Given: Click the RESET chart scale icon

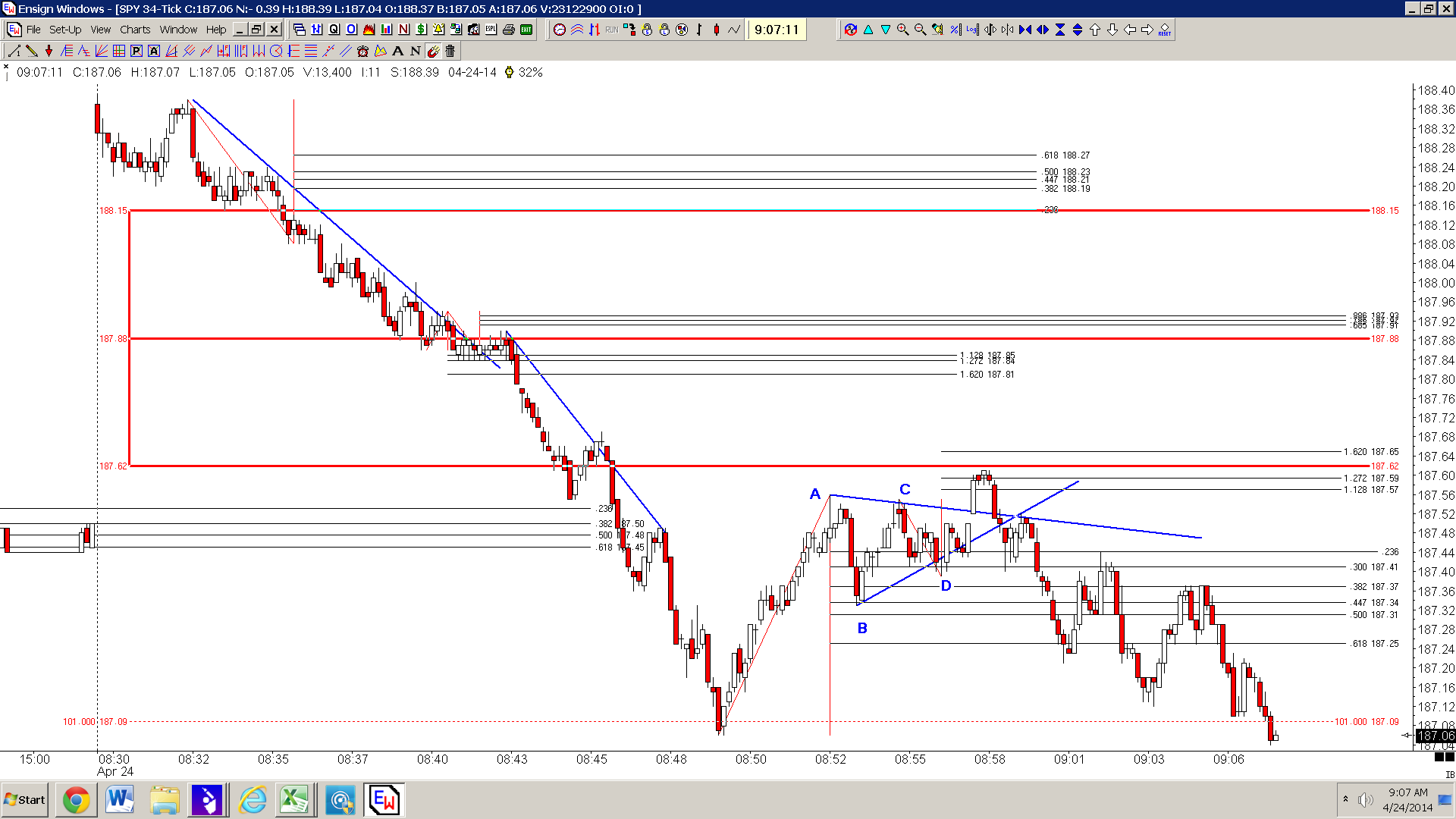Looking at the screenshot, I should [x=1165, y=30].
